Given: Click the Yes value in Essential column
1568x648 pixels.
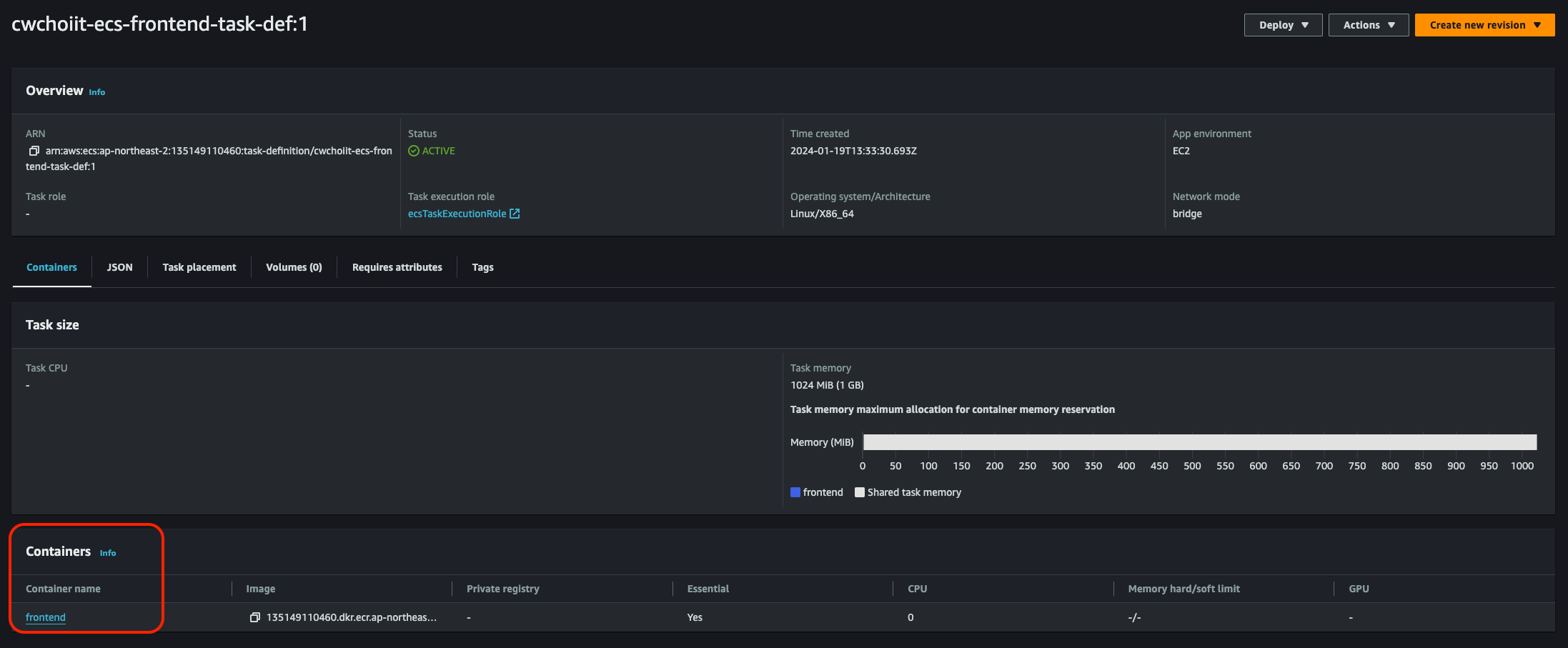Looking at the screenshot, I should pyautogui.click(x=695, y=617).
